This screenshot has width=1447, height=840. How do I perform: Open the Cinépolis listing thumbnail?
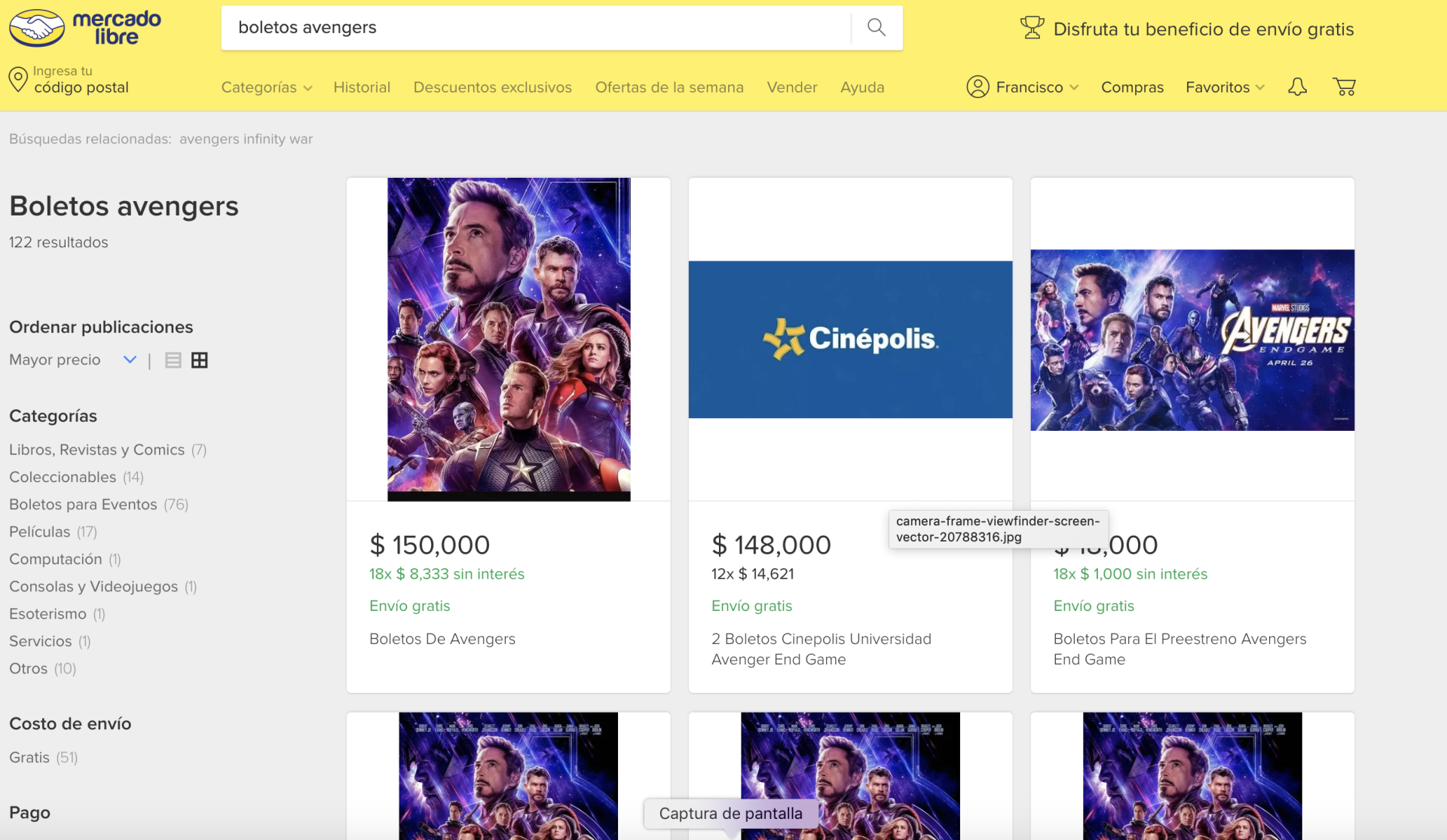tap(850, 339)
